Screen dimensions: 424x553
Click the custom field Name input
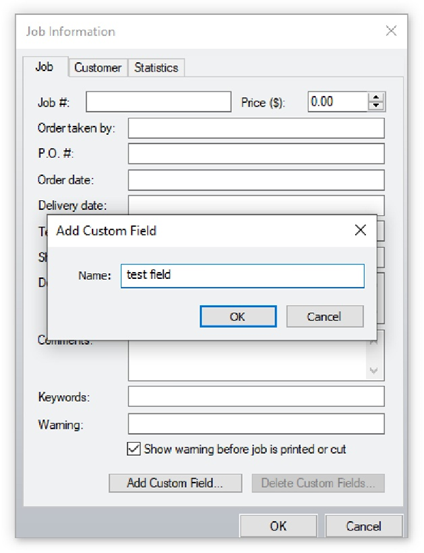(x=243, y=276)
